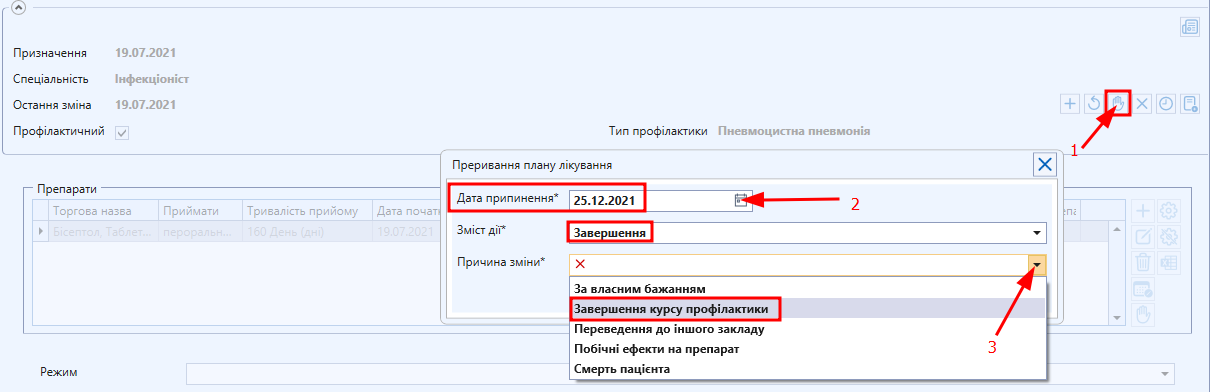The height and width of the screenshot is (392, 1210).
Task: Select Переведення до іншого закладу option
Action: tap(807, 328)
